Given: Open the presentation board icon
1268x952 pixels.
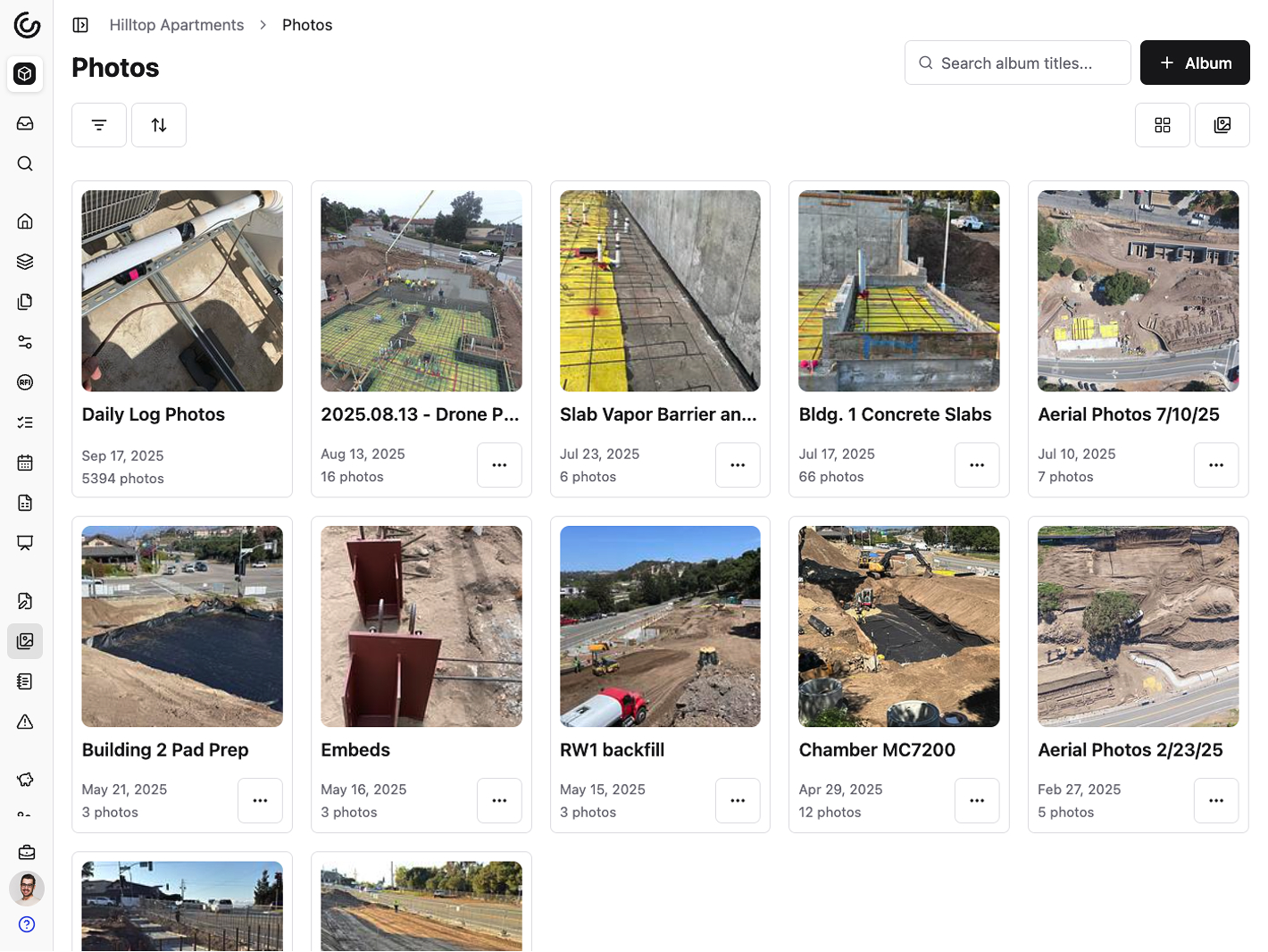Looking at the screenshot, I should click(x=25, y=543).
